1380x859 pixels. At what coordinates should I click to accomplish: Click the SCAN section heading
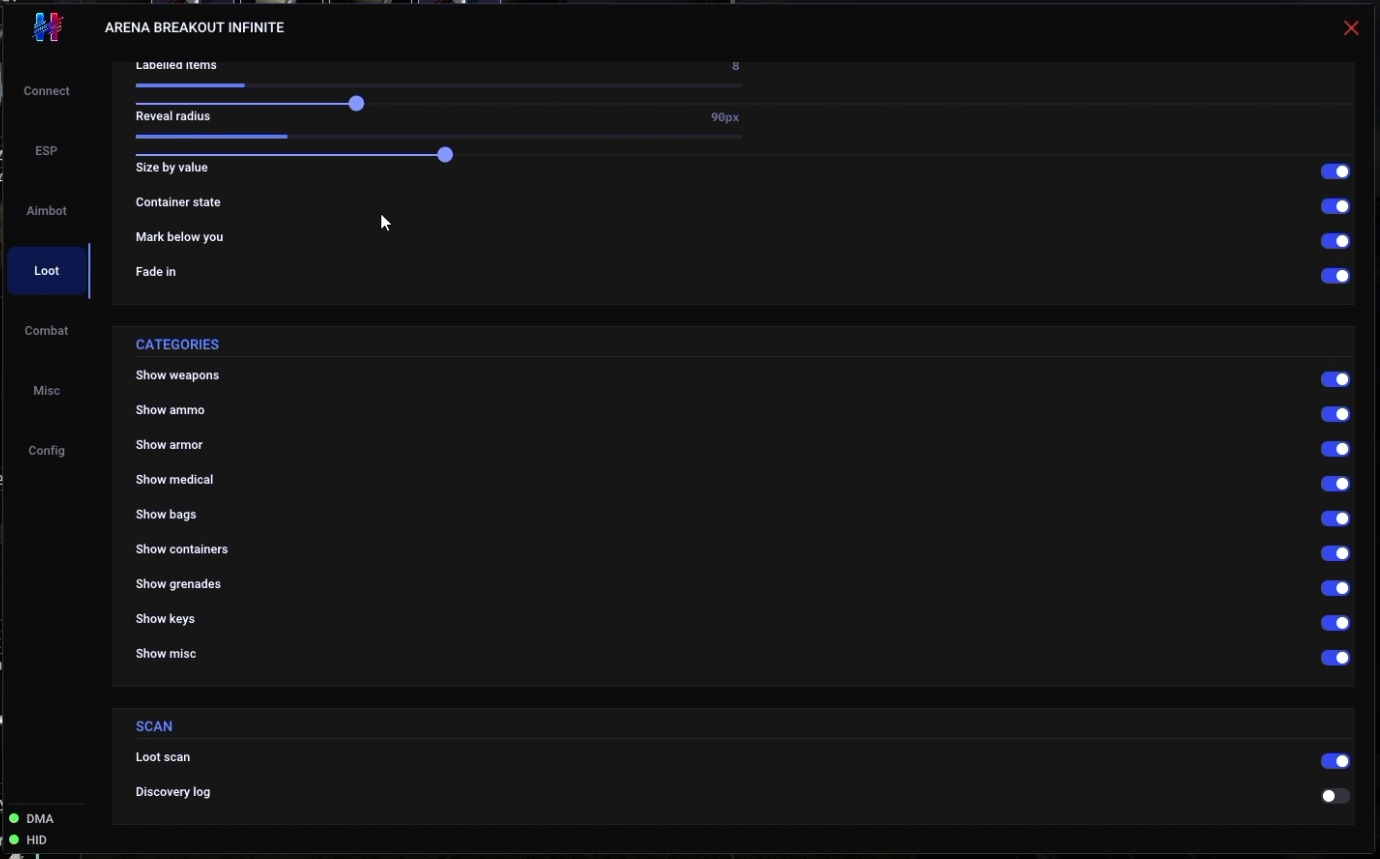coord(154,726)
